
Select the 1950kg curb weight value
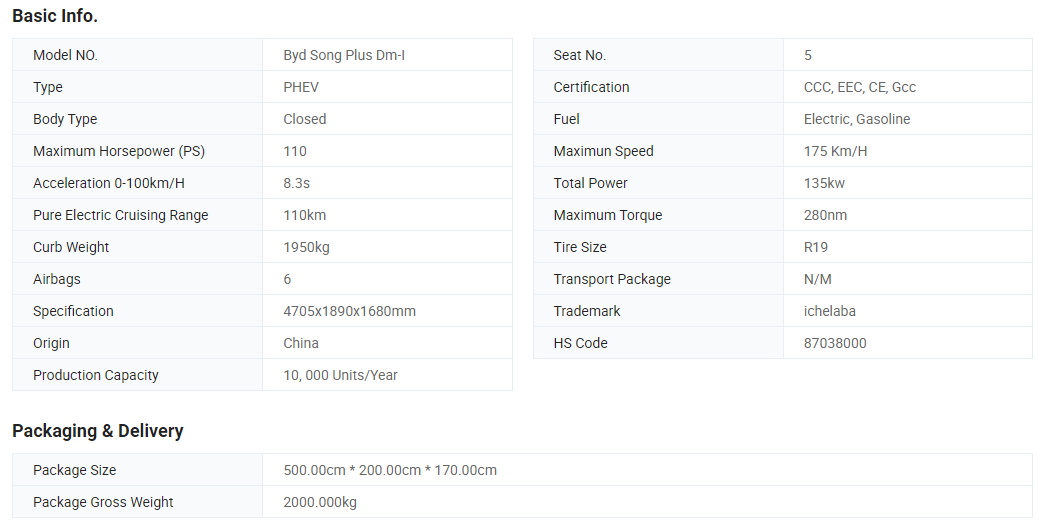pyautogui.click(x=306, y=247)
